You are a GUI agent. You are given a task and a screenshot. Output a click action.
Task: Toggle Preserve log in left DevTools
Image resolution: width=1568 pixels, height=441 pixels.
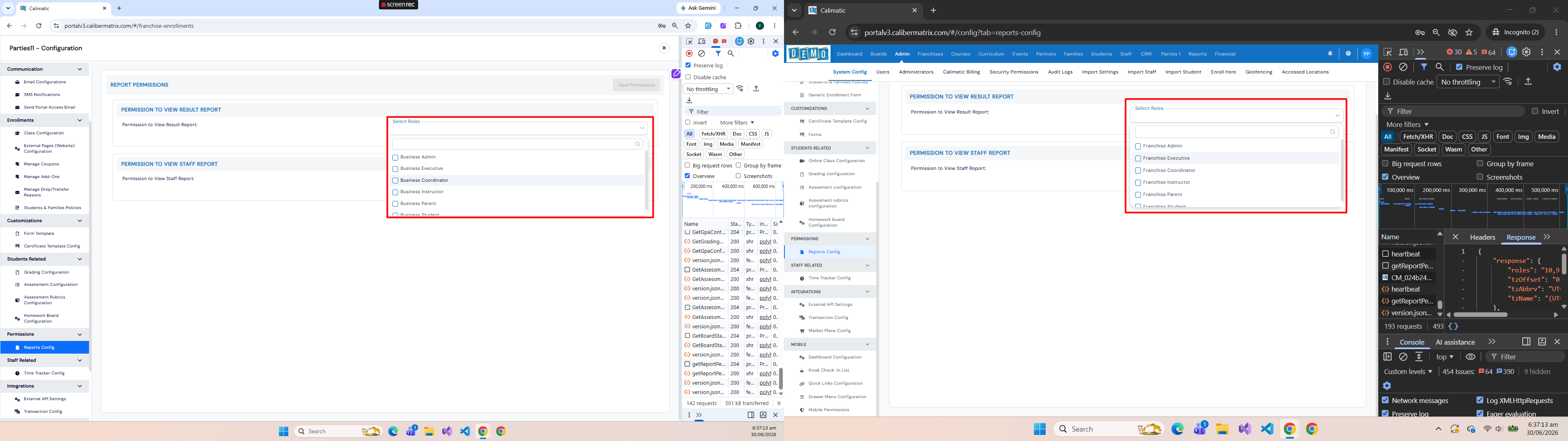688,65
